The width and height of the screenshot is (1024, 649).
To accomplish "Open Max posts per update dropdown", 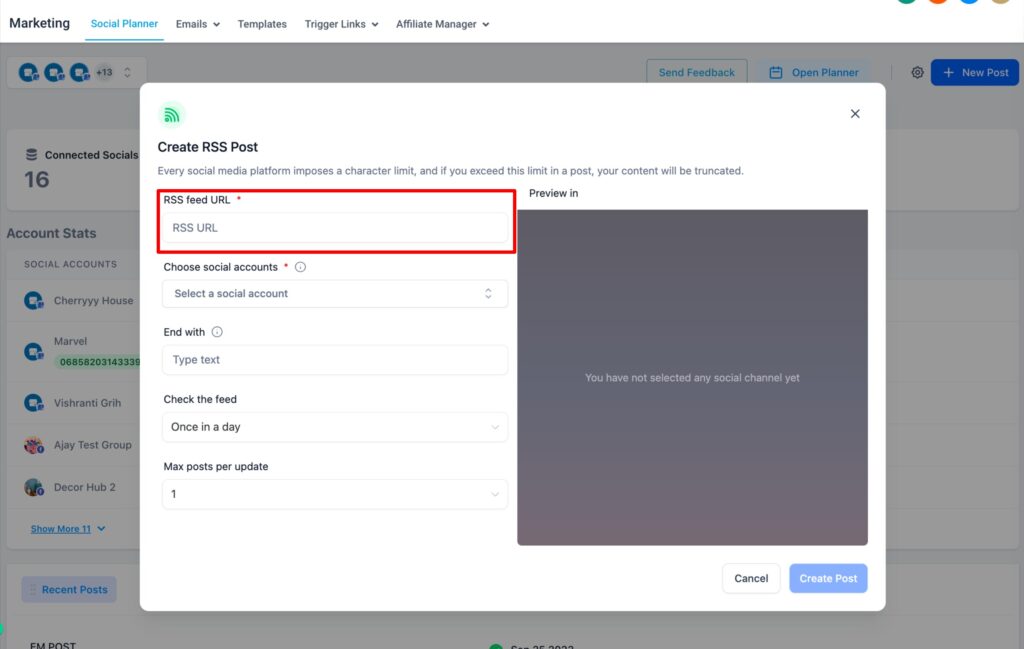I will pos(335,494).
